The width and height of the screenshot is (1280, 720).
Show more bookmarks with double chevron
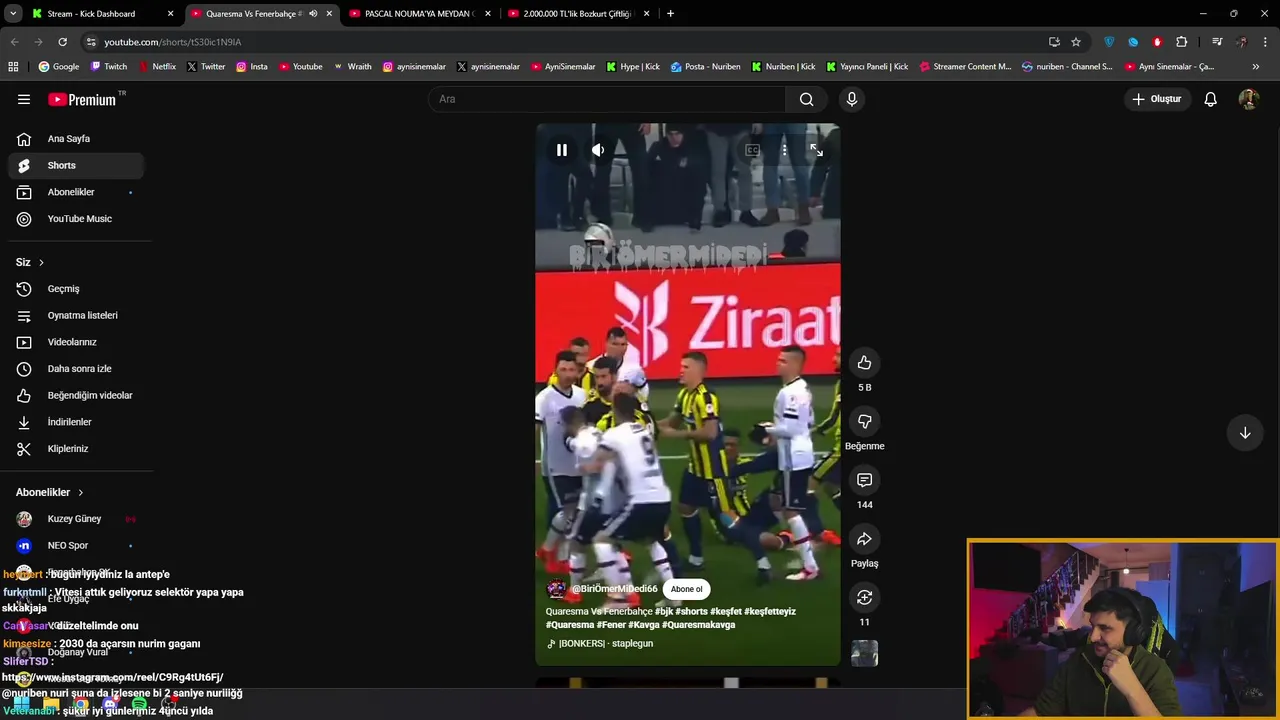1256,67
